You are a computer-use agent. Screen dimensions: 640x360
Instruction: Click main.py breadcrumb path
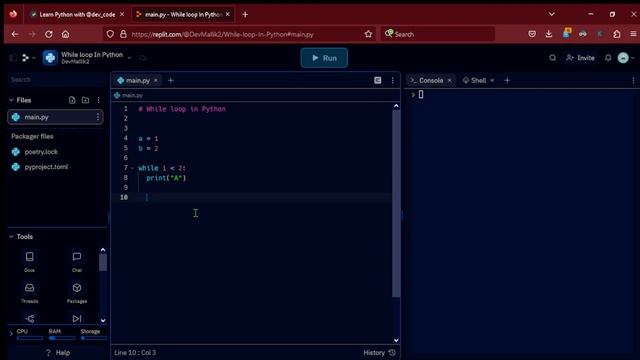(x=129, y=96)
